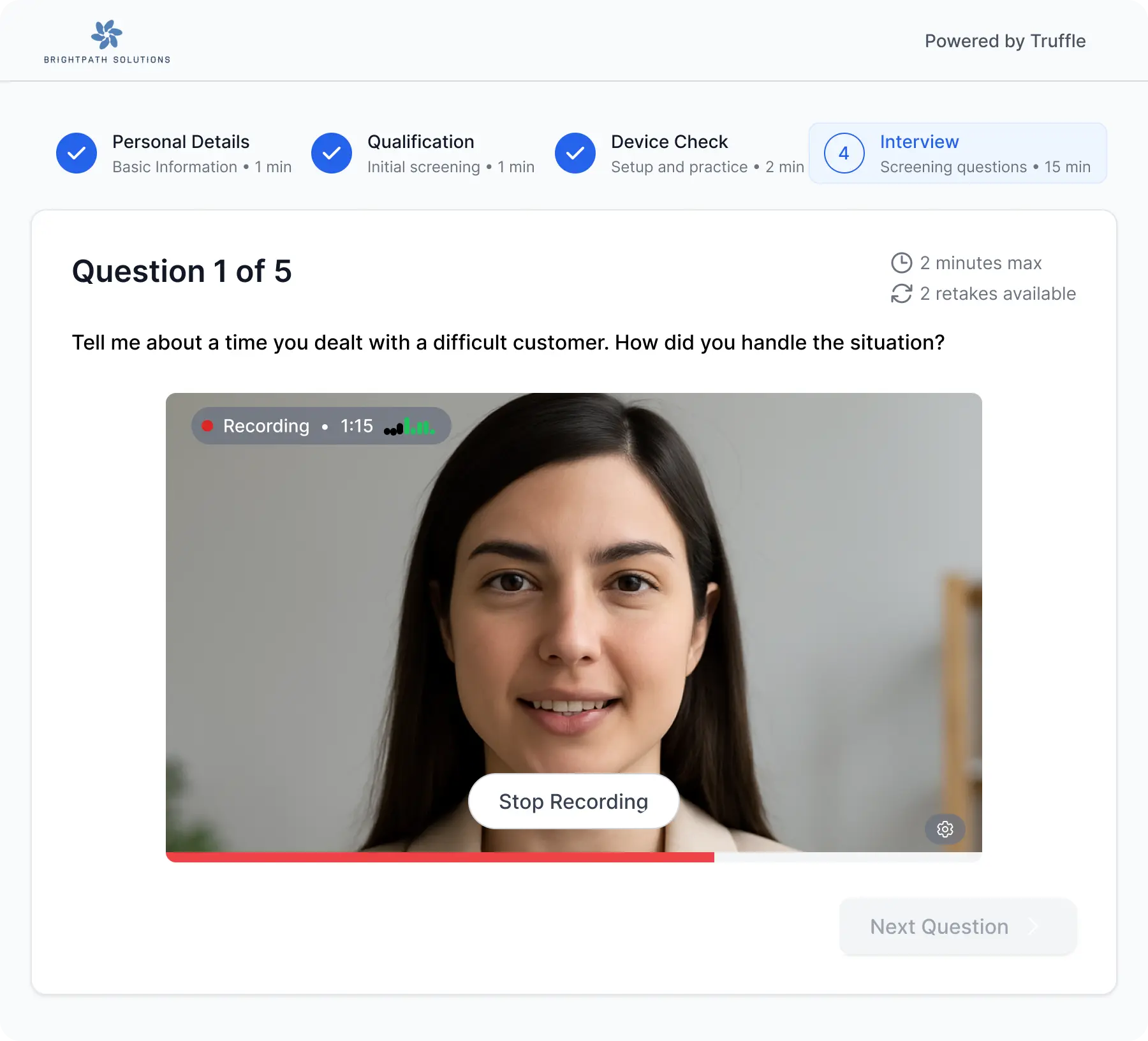
Task: Select the Interview step label
Action: [x=920, y=142]
